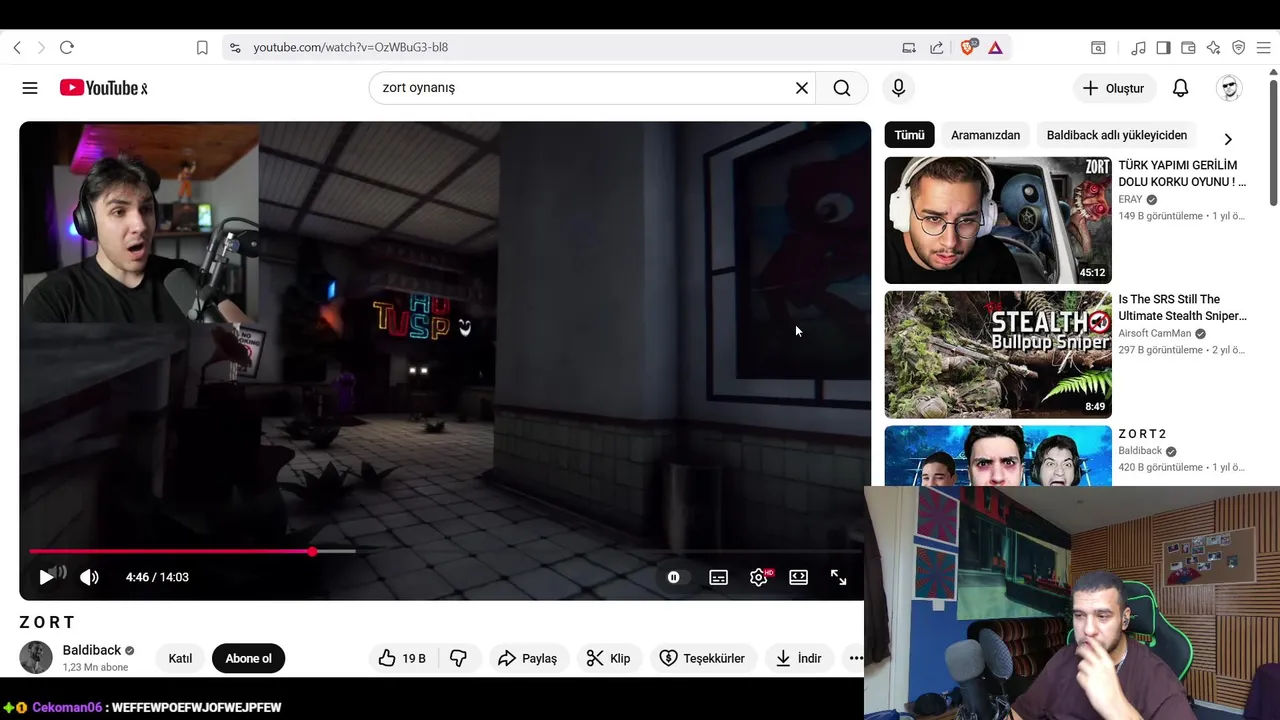Screen dimensions: 1280x720
Task: Open the browser main hamburger menu
Action: pos(1263,47)
